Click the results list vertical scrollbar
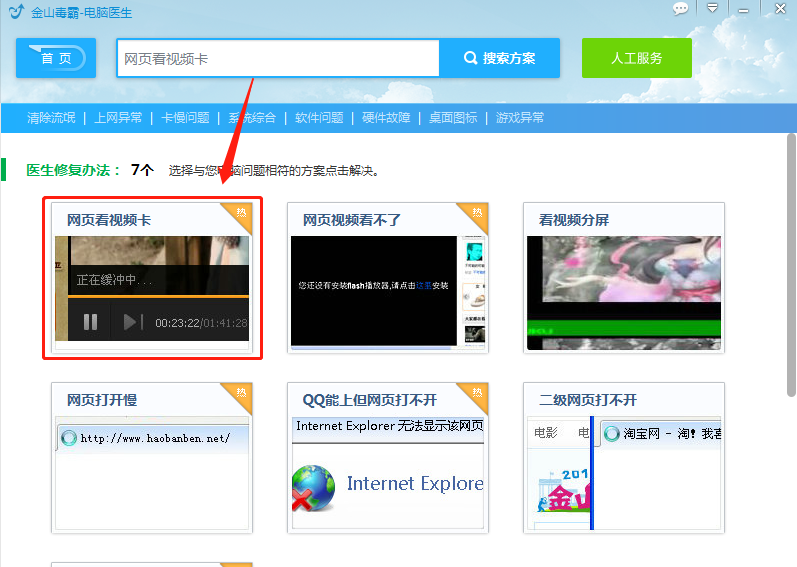 791,265
